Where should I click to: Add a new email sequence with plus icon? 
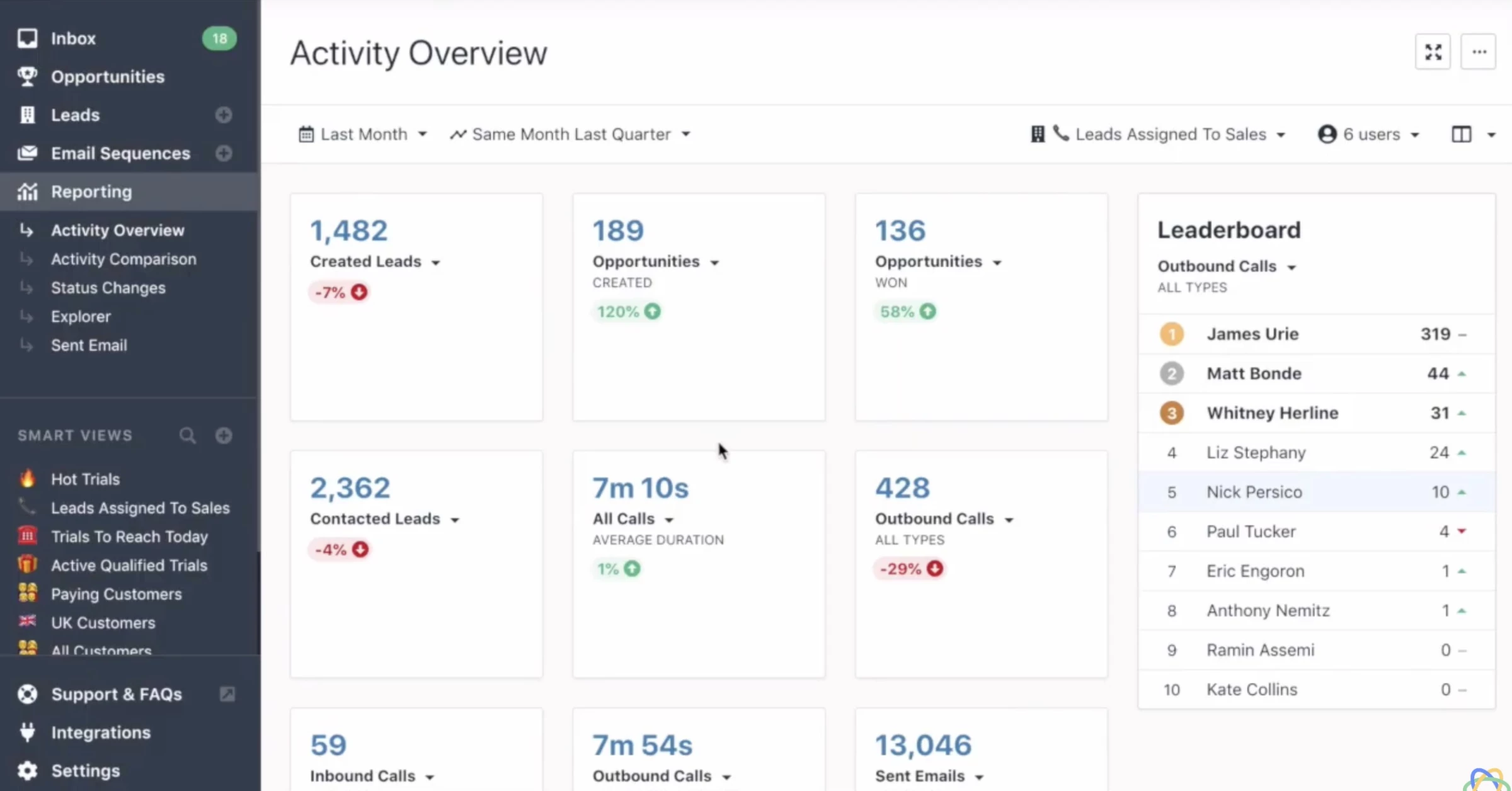(x=224, y=154)
